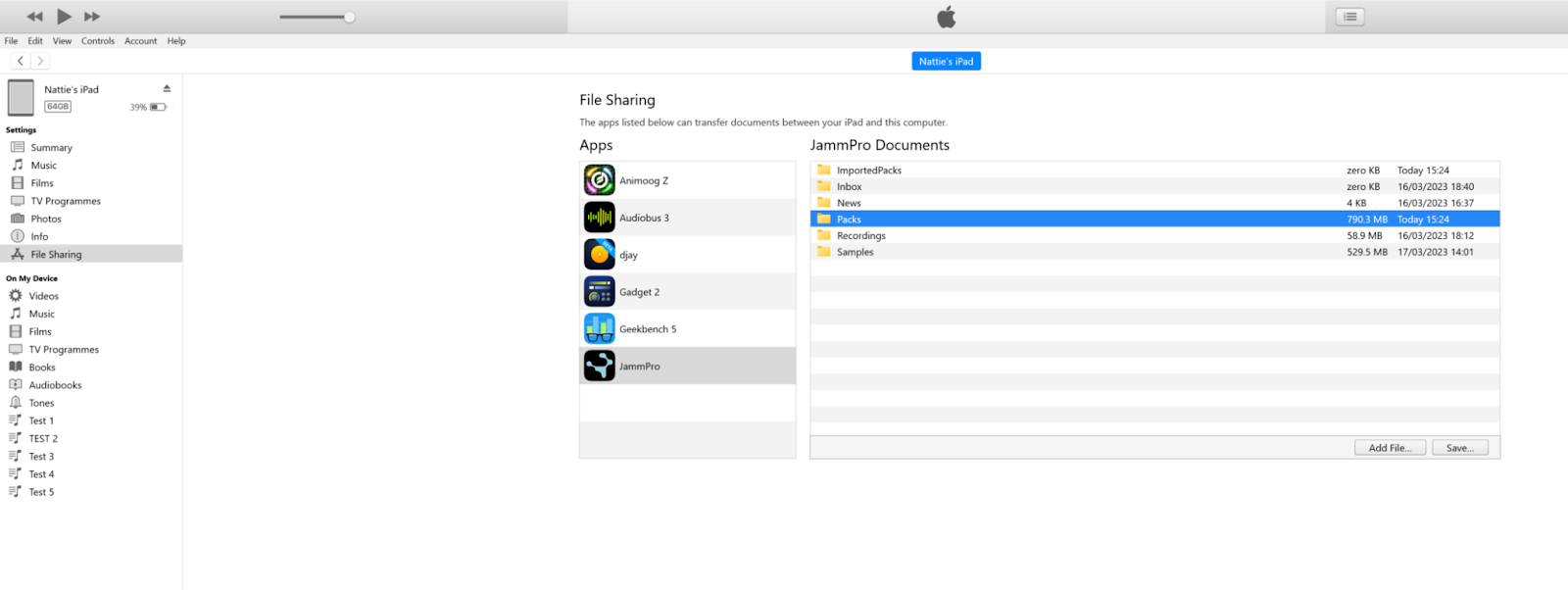Screen dimensions: 1568x590
Task: Click the iPad device thumbnail icon
Action: point(21,98)
